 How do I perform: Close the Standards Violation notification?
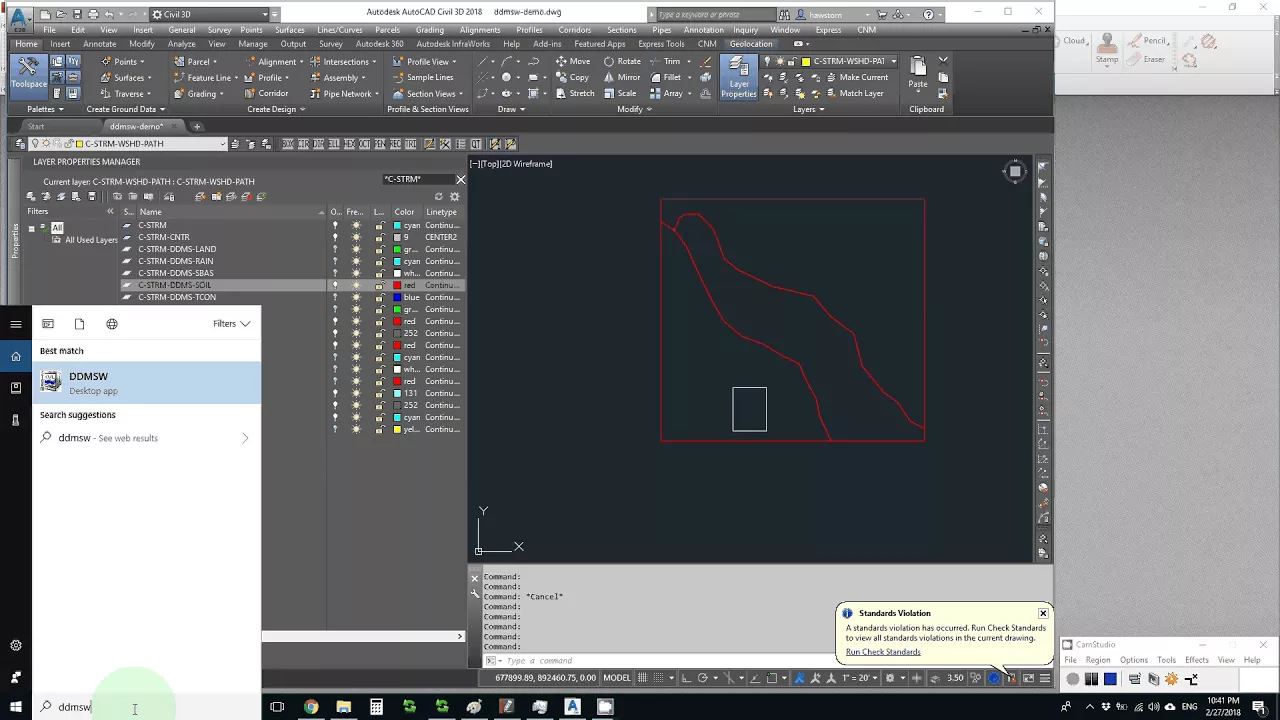[x=1043, y=613]
